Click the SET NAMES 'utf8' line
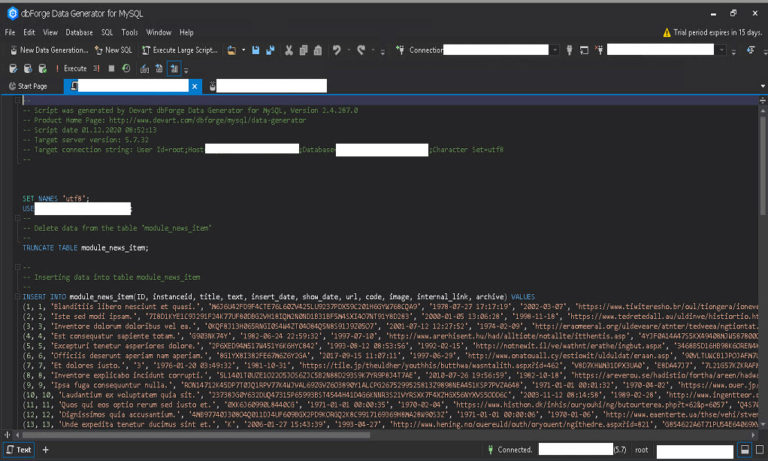The height and width of the screenshot is (461, 768). coord(56,199)
